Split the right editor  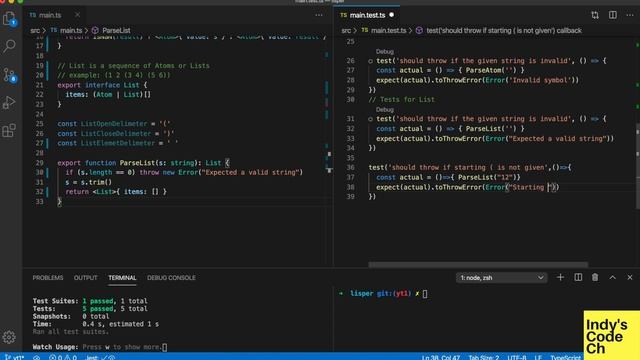coord(613,15)
